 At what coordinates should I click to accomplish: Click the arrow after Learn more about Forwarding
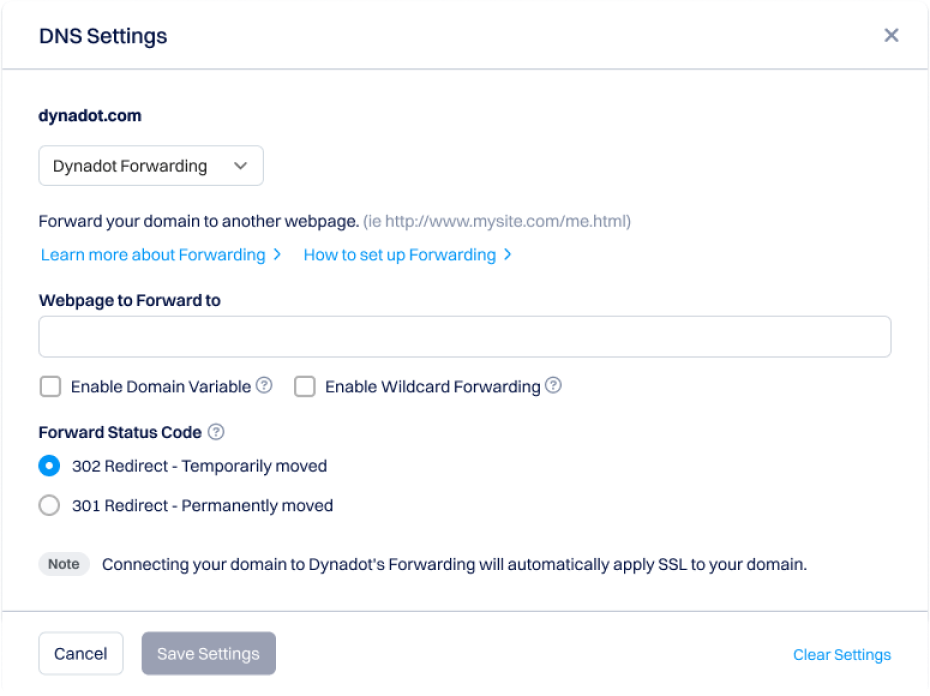[277, 255]
